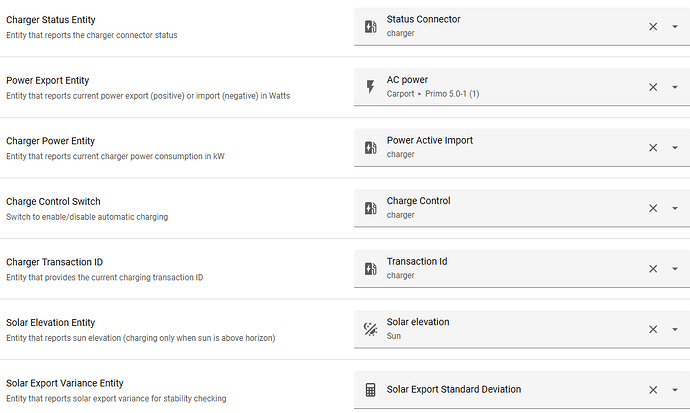Expand the Solar Elevation Entity dropdown
The height and width of the screenshot is (413, 690).
(675, 329)
